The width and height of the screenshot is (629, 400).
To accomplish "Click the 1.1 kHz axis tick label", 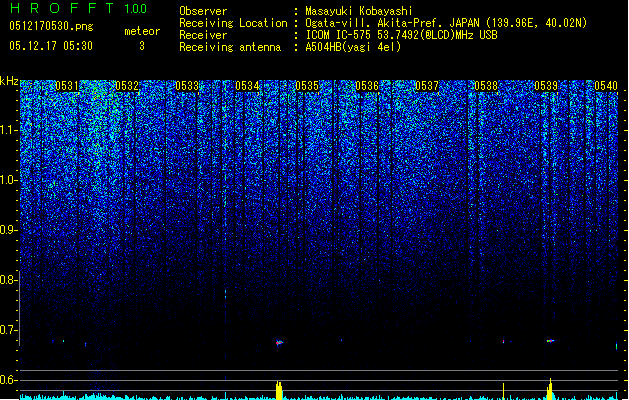I will pos(7,130).
